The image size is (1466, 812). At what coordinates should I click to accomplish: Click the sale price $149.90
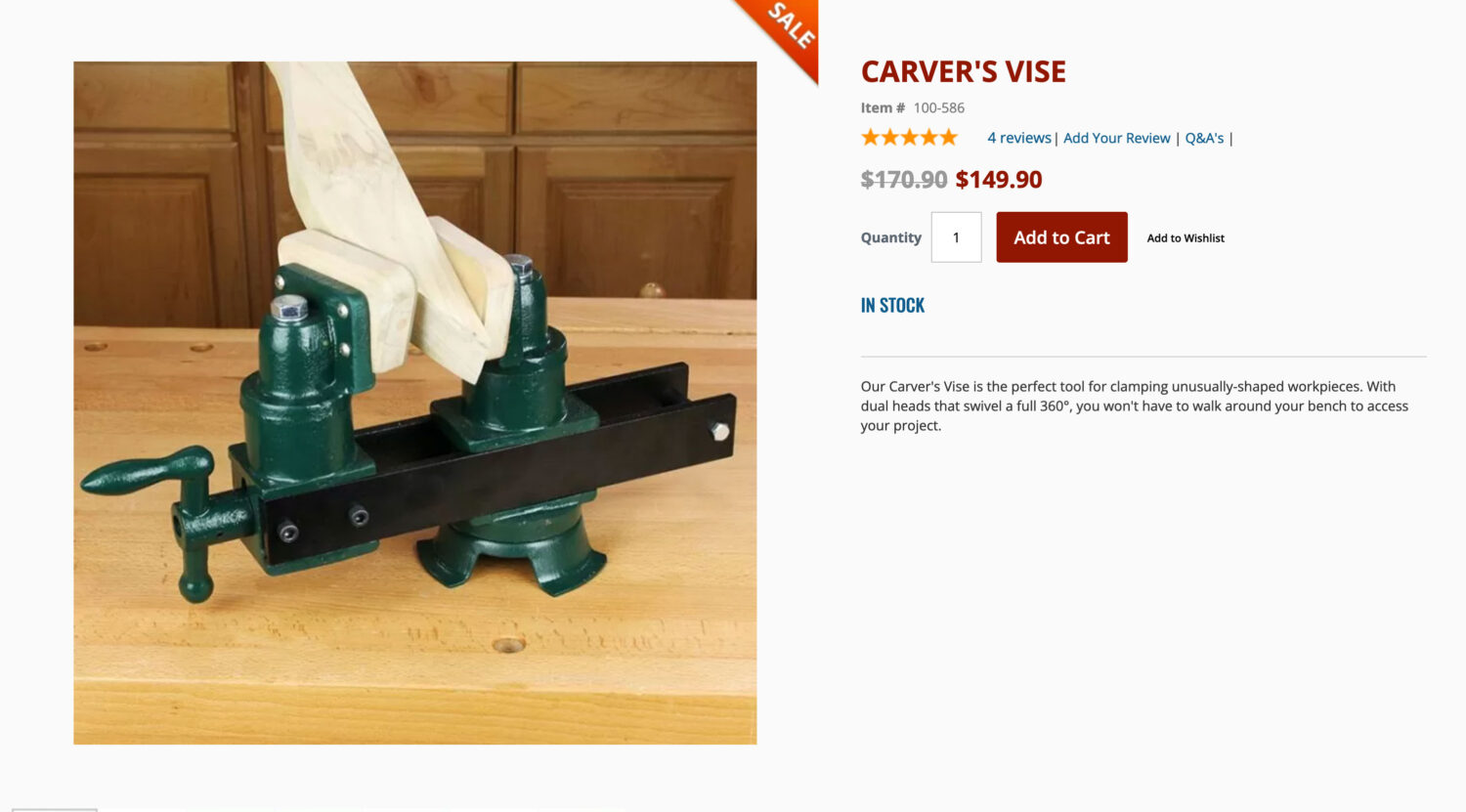(x=999, y=179)
